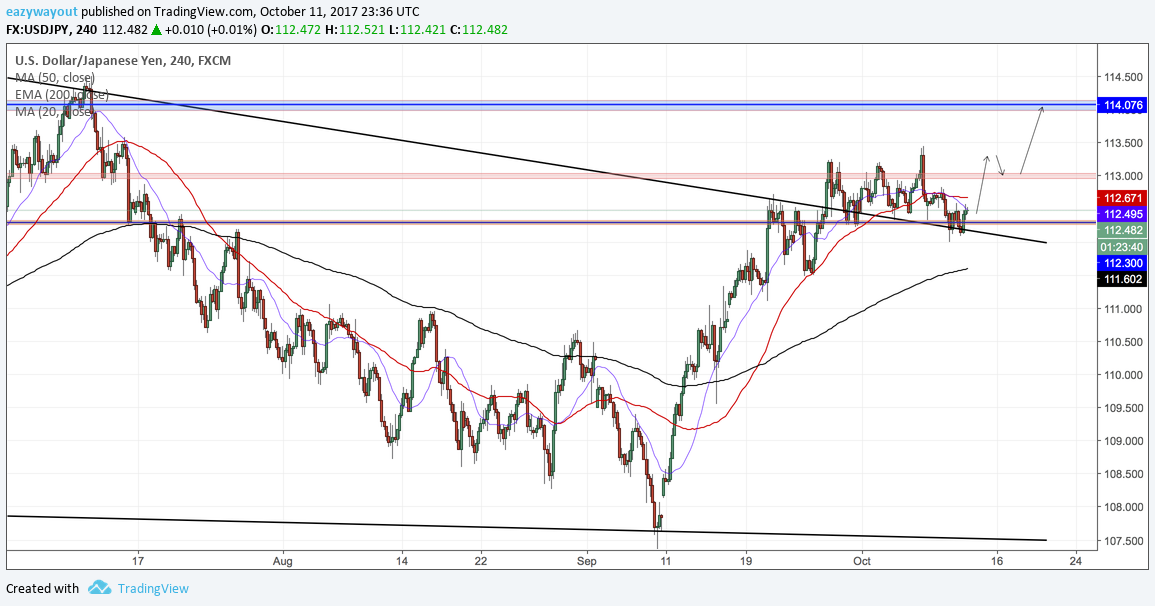Open the TradingView link at the bottom
Viewport: 1155px width, 606px height.
point(153,588)
